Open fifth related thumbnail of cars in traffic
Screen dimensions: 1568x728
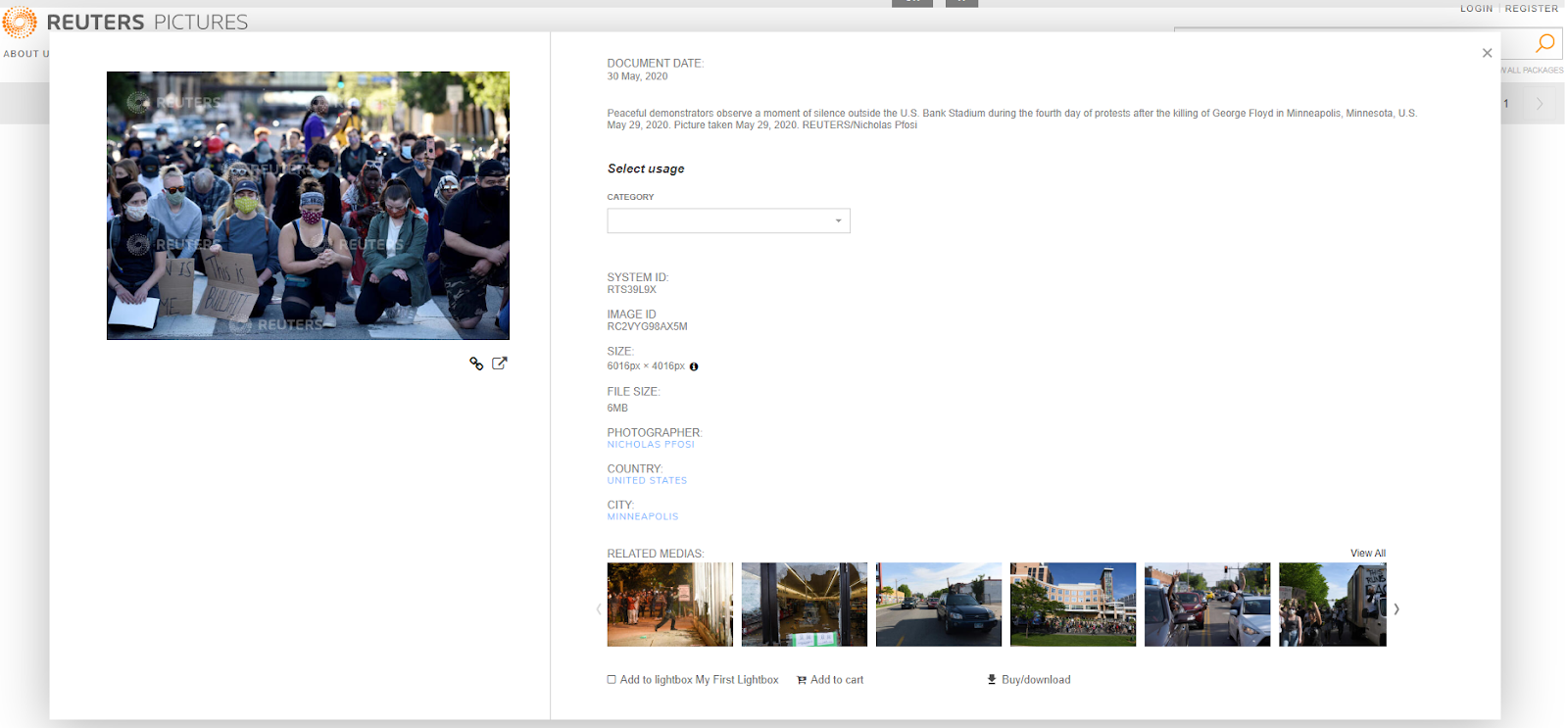click(1206, 605)
